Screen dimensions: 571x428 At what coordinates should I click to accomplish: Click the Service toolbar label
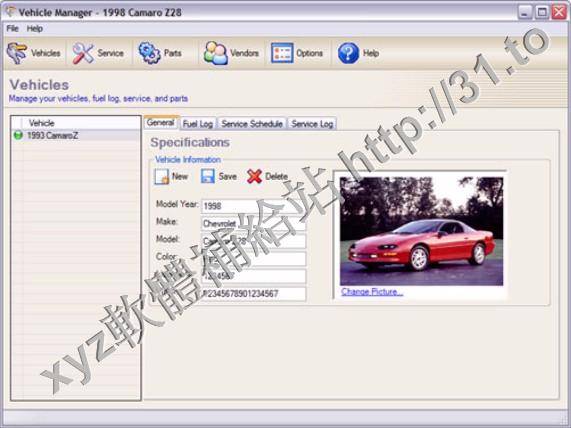point(110,53)
